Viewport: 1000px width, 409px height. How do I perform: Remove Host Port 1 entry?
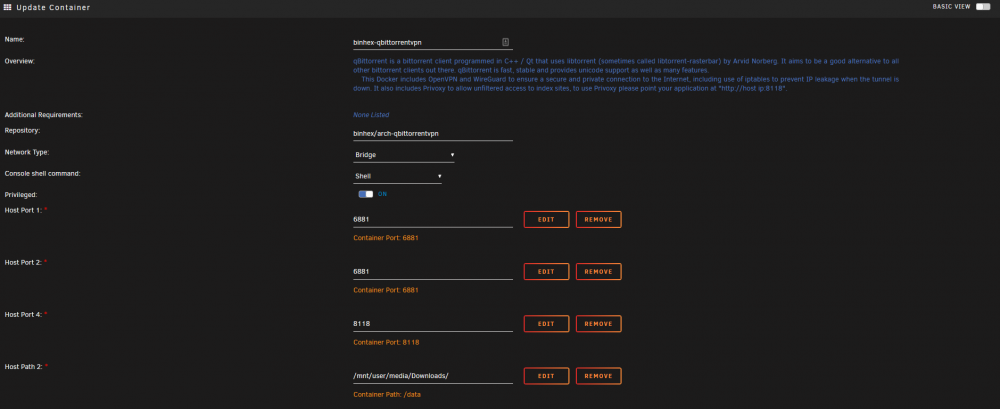pos(598,219)
